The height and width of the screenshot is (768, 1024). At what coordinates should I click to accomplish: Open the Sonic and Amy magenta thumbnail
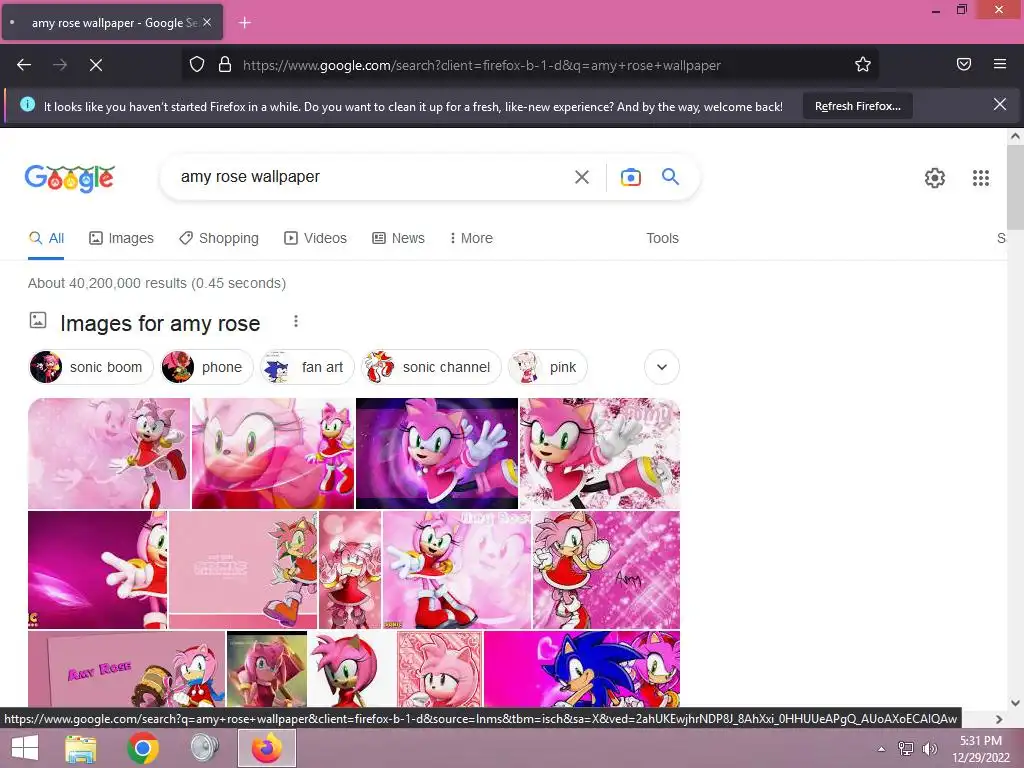[x=582, y=669]
